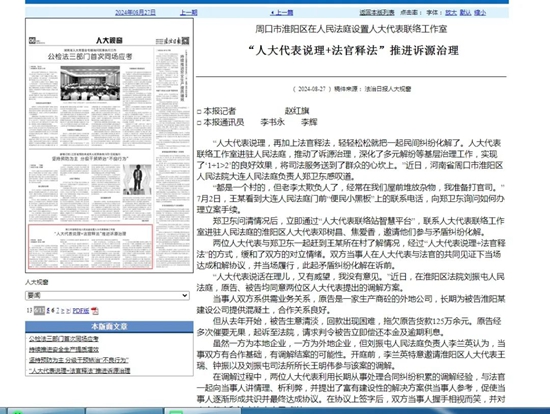Image resolution: width=550 pixels, height=414 pixels.
Task: Go to page 7 in pagination
Action: pos(58,310)
